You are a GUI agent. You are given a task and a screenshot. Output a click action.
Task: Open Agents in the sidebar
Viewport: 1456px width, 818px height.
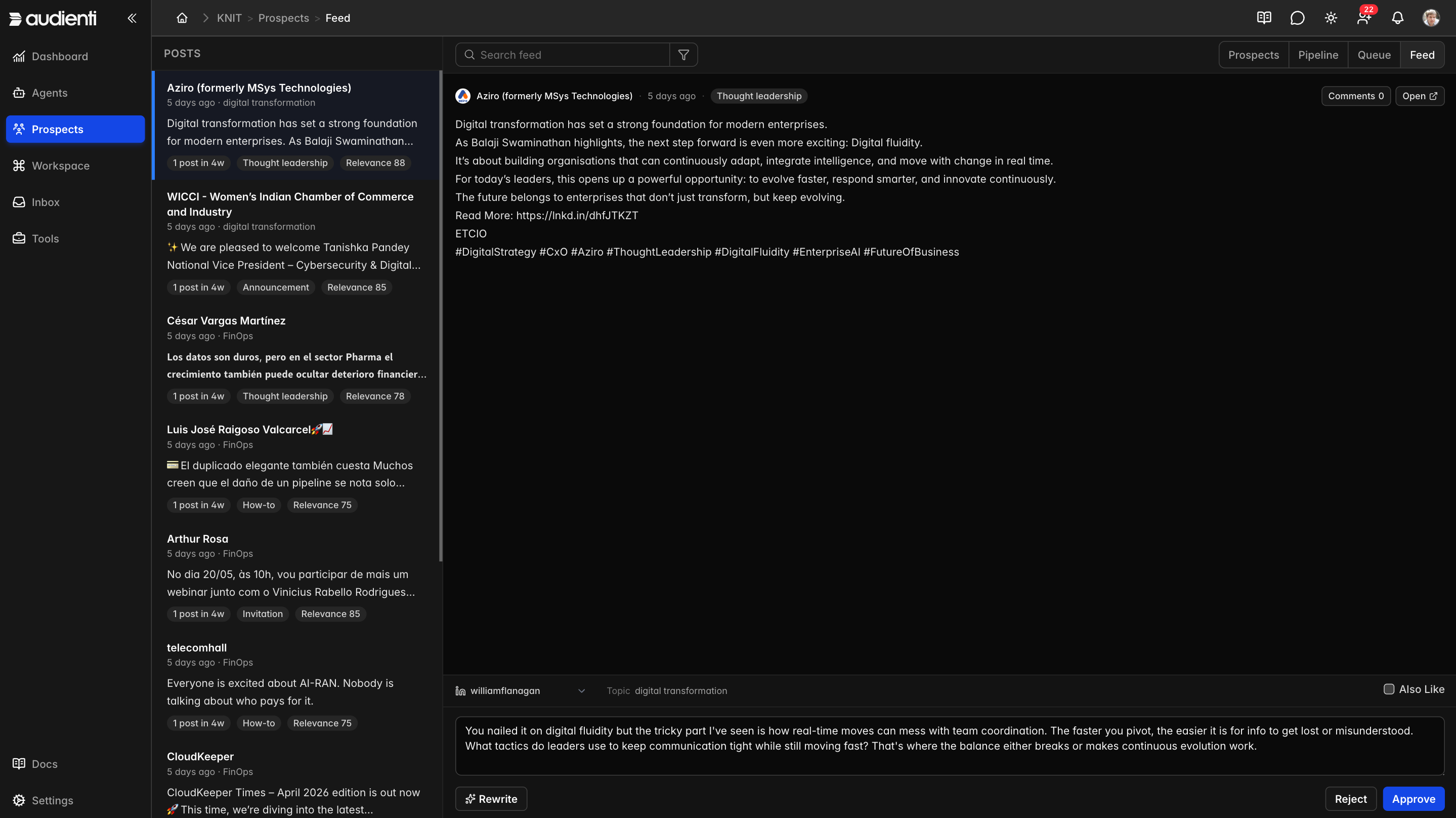(75, 93)
